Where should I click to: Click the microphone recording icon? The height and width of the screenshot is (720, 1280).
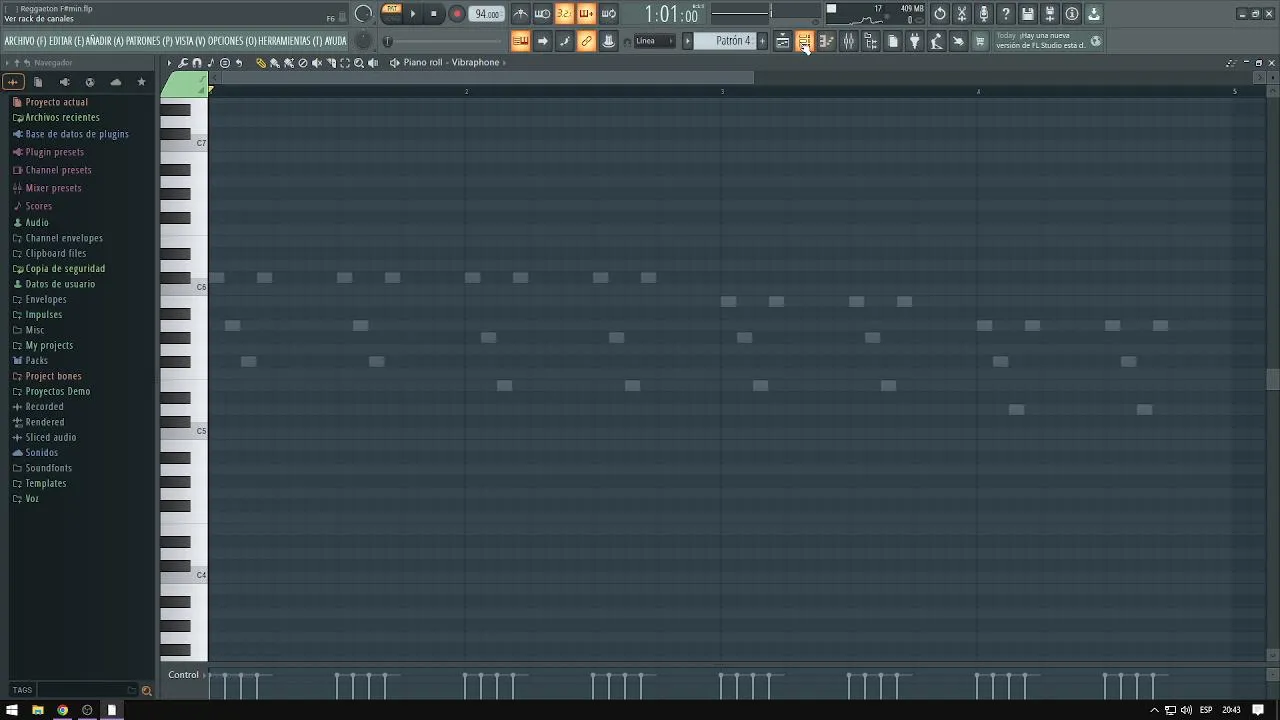click(984, 14)
